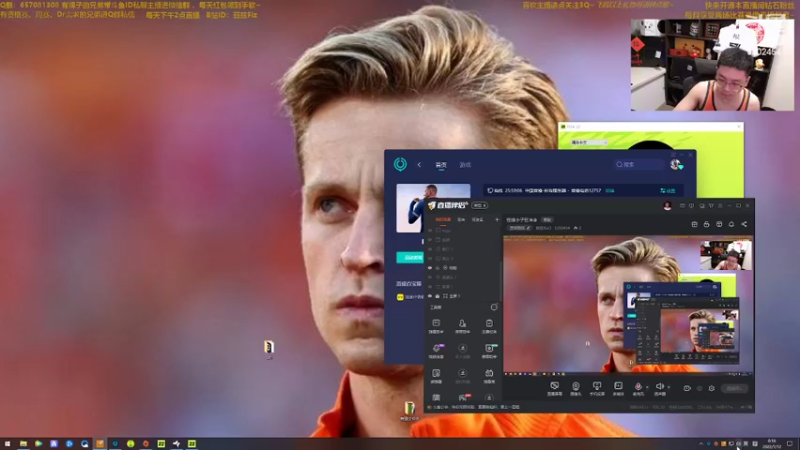
Task: Click the layout icon above the stream preview
Action: [694, 224]
